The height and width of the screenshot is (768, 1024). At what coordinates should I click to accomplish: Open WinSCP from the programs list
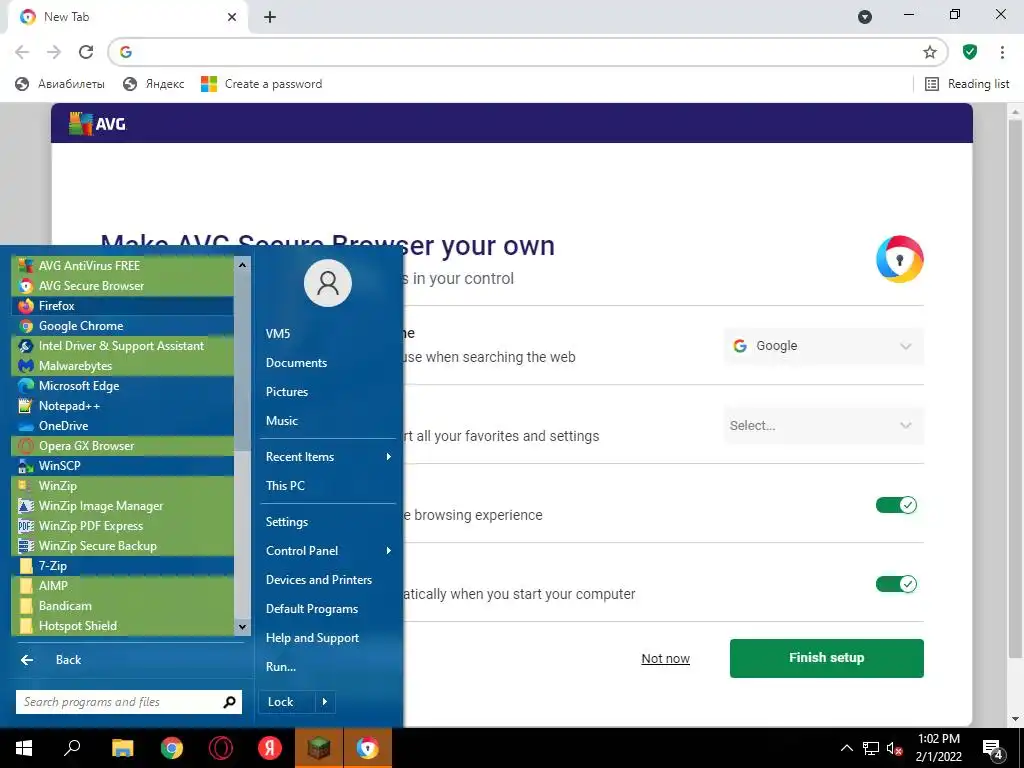pyautogui.click(x=123, y=466)
